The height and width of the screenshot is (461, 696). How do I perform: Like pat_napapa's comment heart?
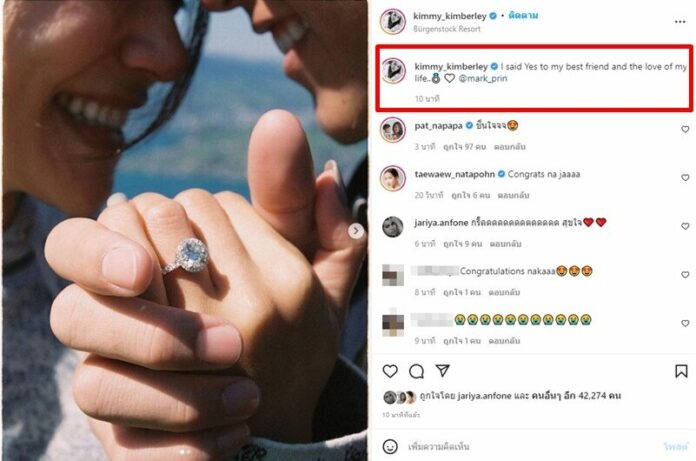click(x=685, y=129)
